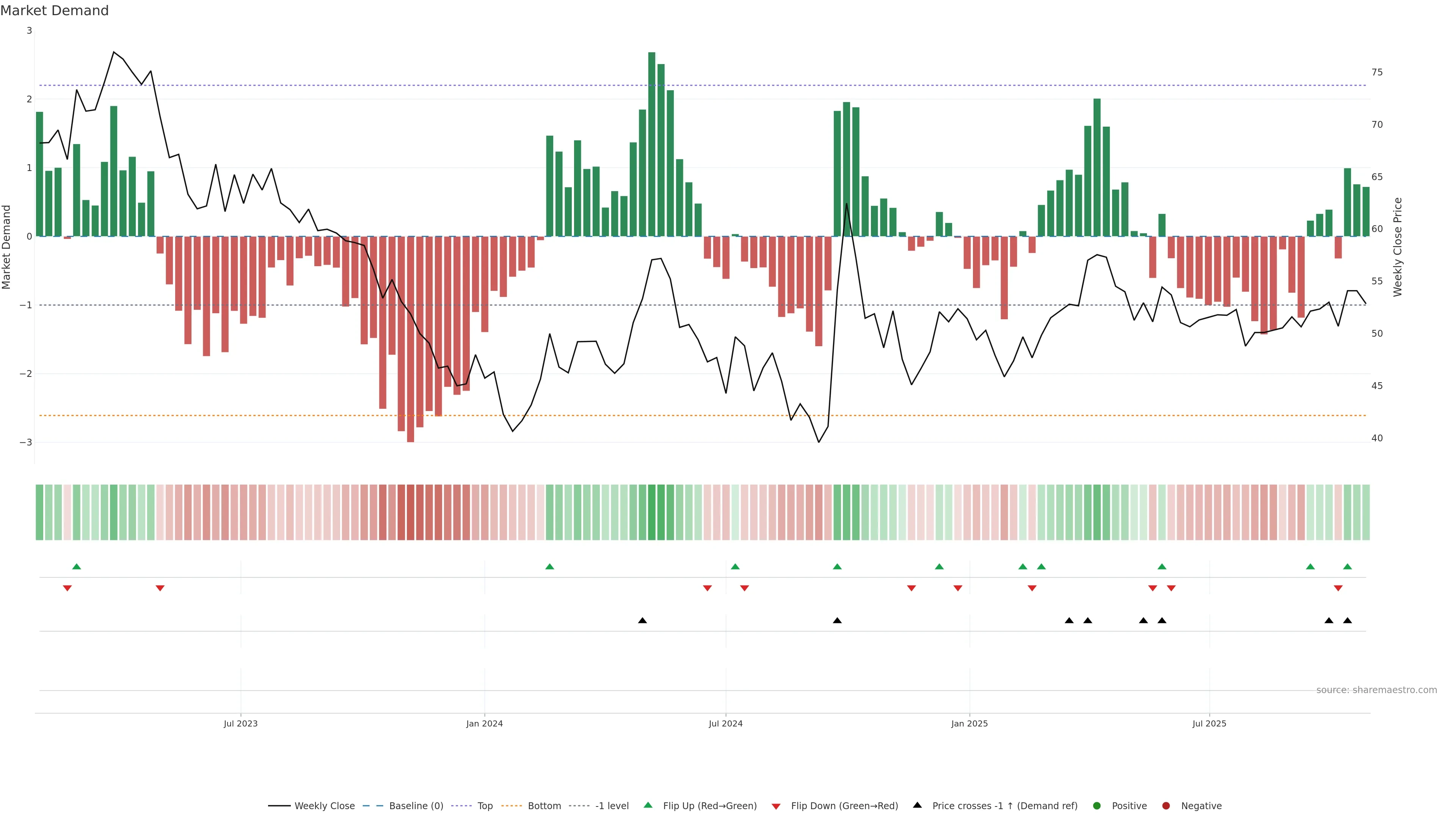The height and width of the screenshot is (819, 1456).
Task: Click Flip Up green triangle legend icon
Action: coord(648,805)
